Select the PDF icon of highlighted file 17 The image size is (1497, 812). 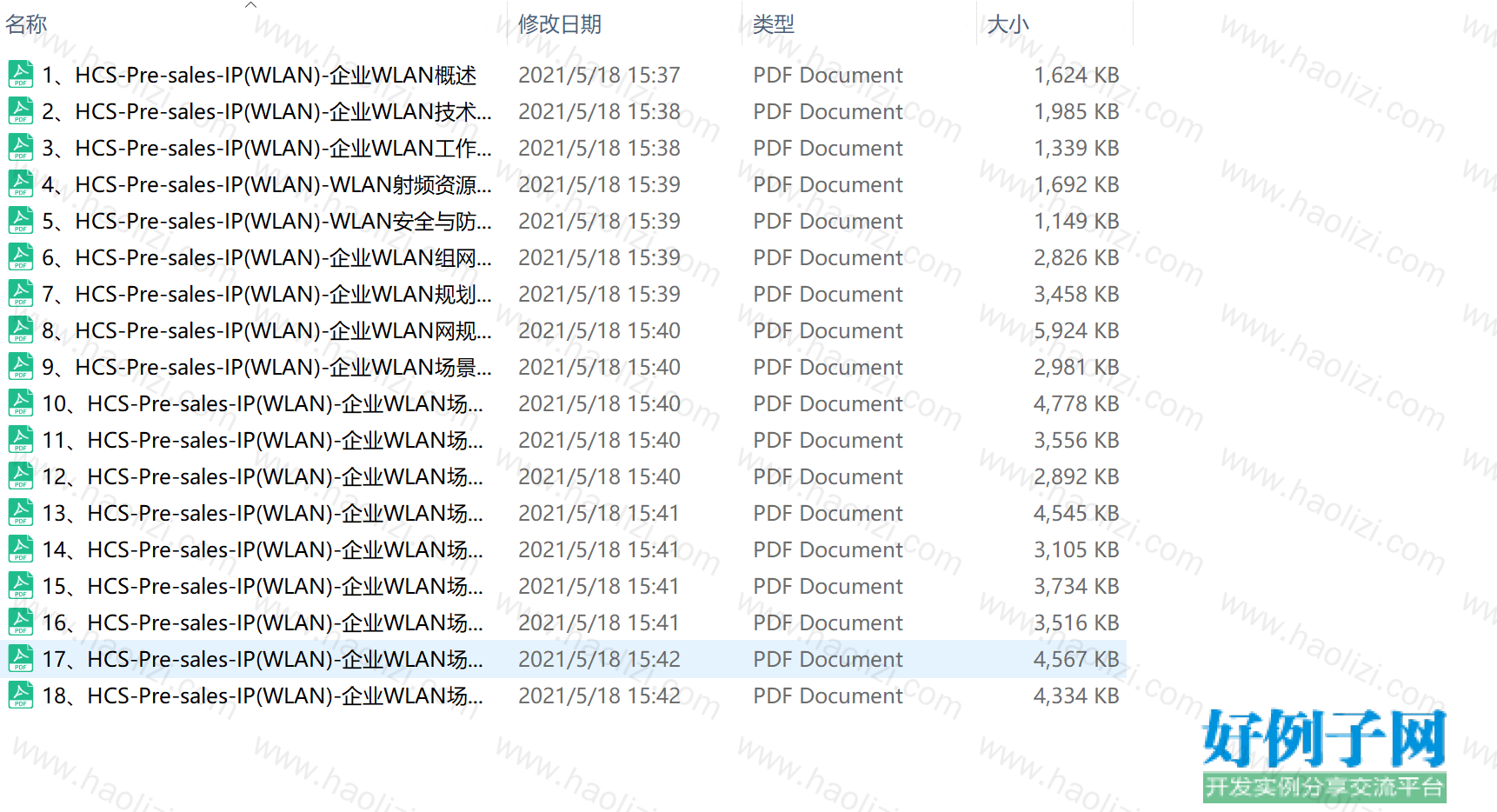click(x=21, y=659)
